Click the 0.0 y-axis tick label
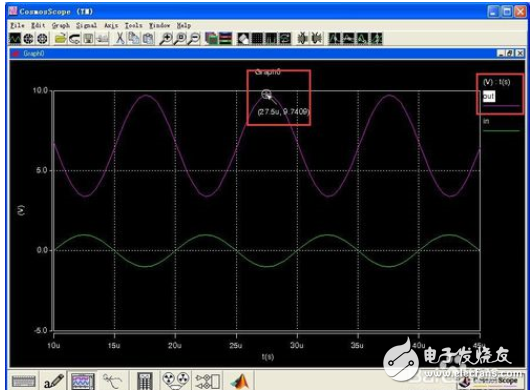This screenshot has width=531, height=390. coord(42,250)
